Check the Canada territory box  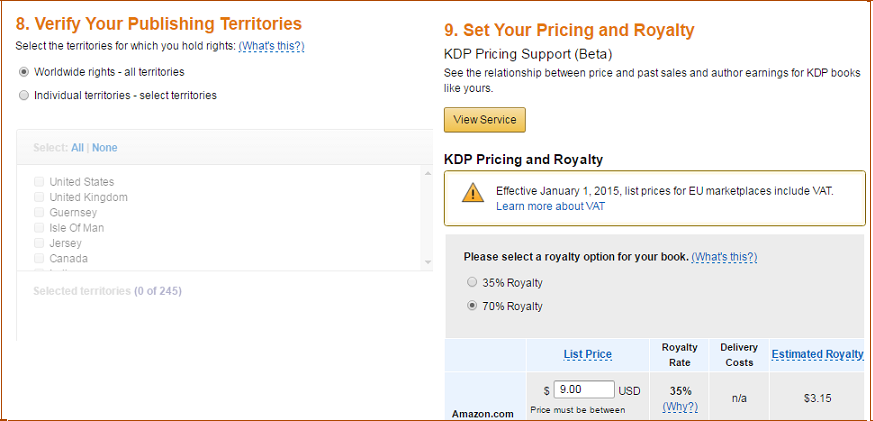point(39,258)
